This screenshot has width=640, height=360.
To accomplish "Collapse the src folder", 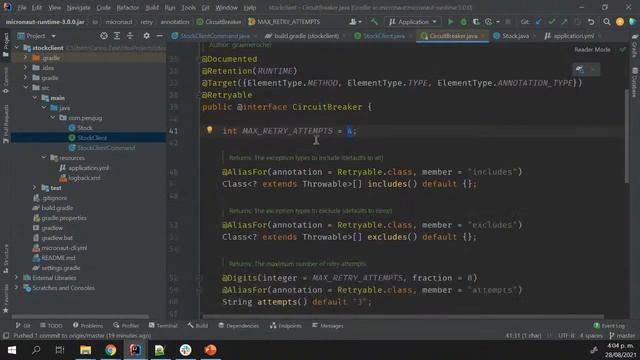I will (26, 87).
